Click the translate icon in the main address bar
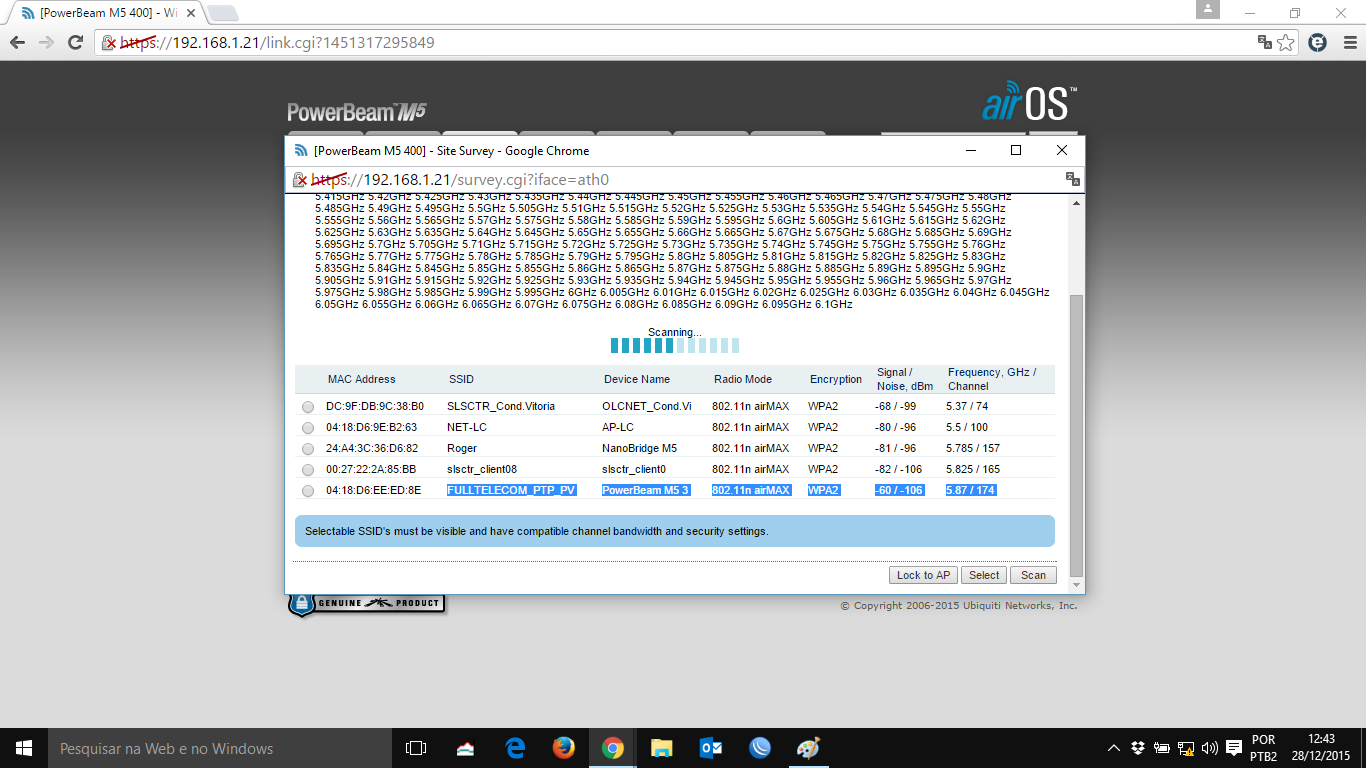1366x768 pixels. point(1265,43)
